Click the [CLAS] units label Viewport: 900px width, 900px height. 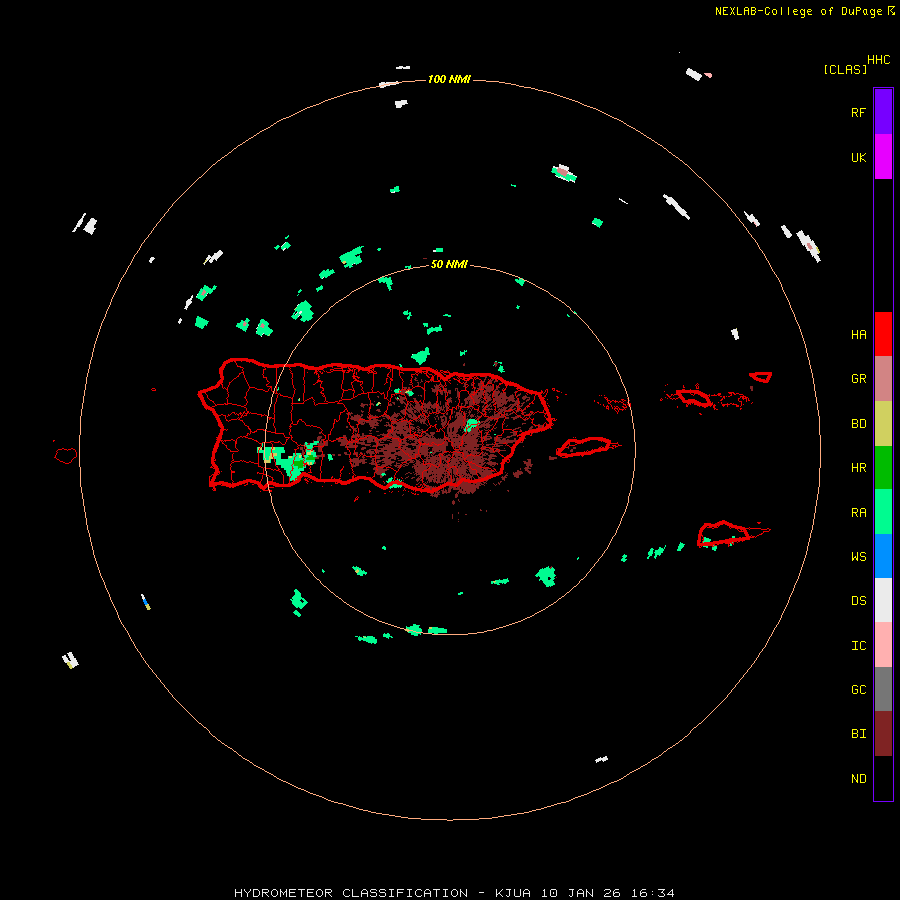(x=844, y=69)
